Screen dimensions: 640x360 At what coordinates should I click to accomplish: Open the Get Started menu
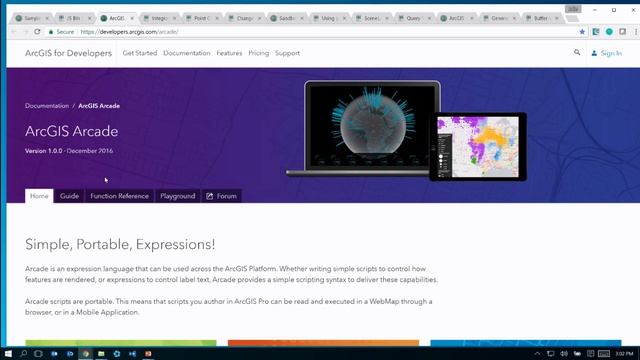140,53
